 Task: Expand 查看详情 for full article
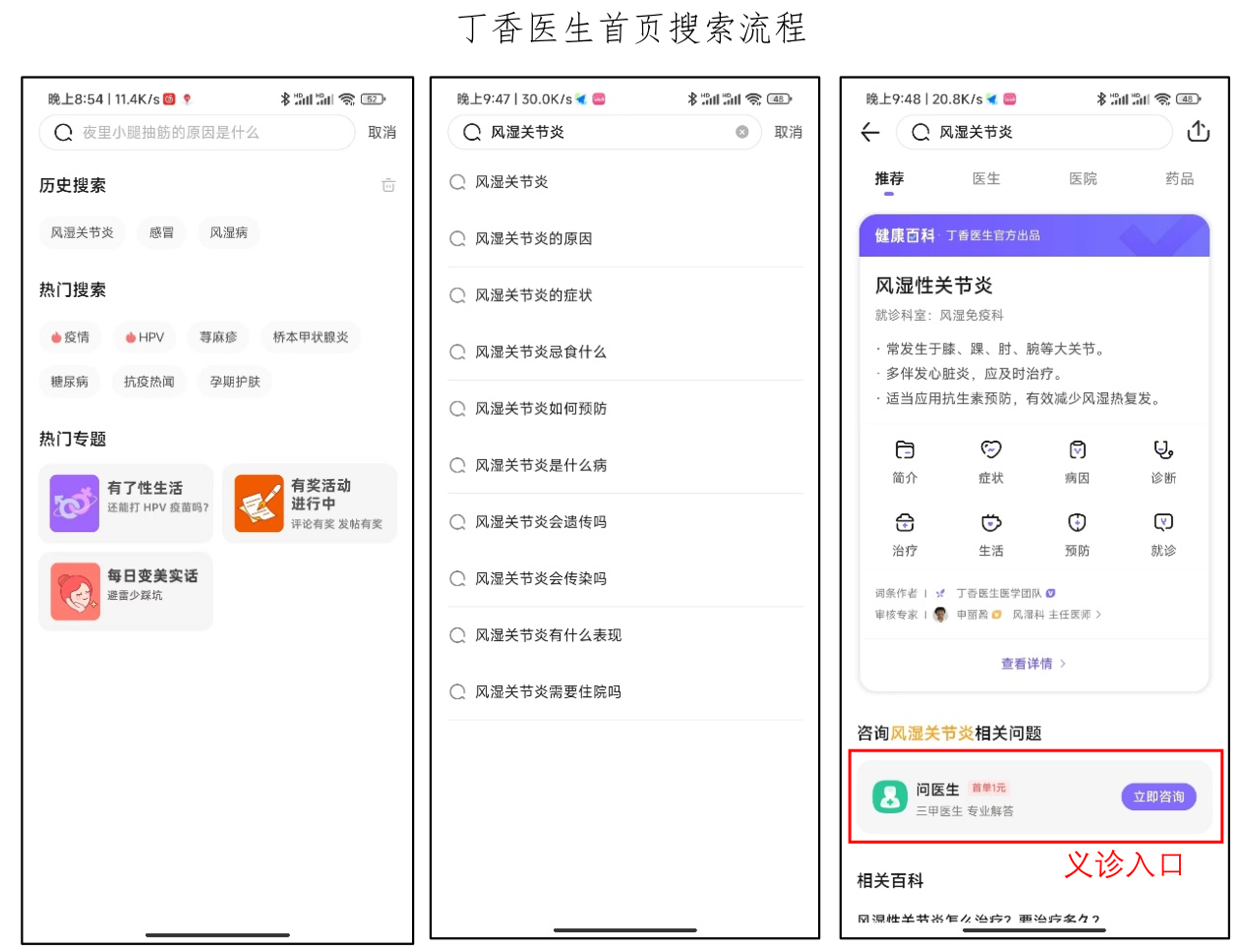click(1033, 664)
